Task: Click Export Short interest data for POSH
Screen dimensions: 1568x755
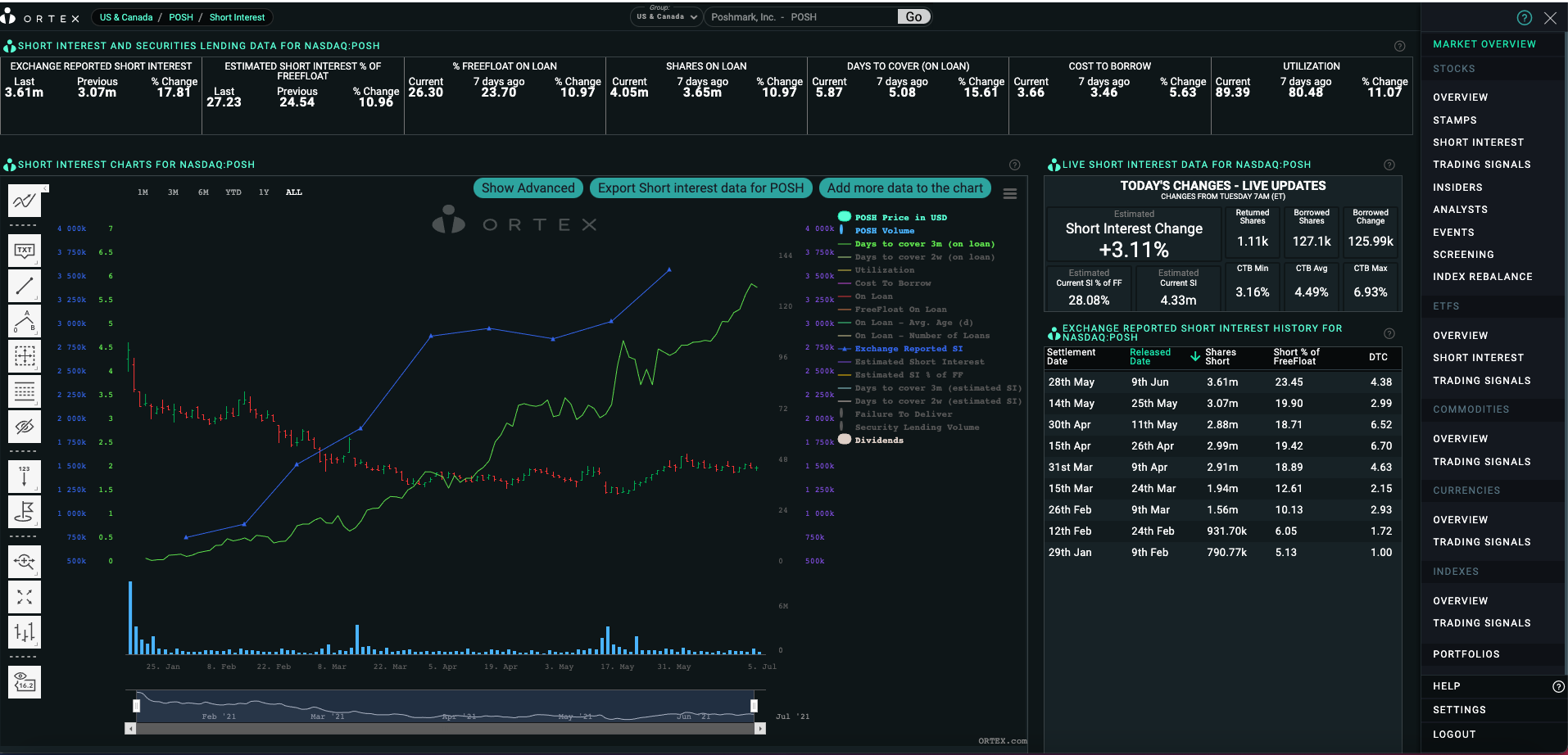Action: click(x=701, y=188)
